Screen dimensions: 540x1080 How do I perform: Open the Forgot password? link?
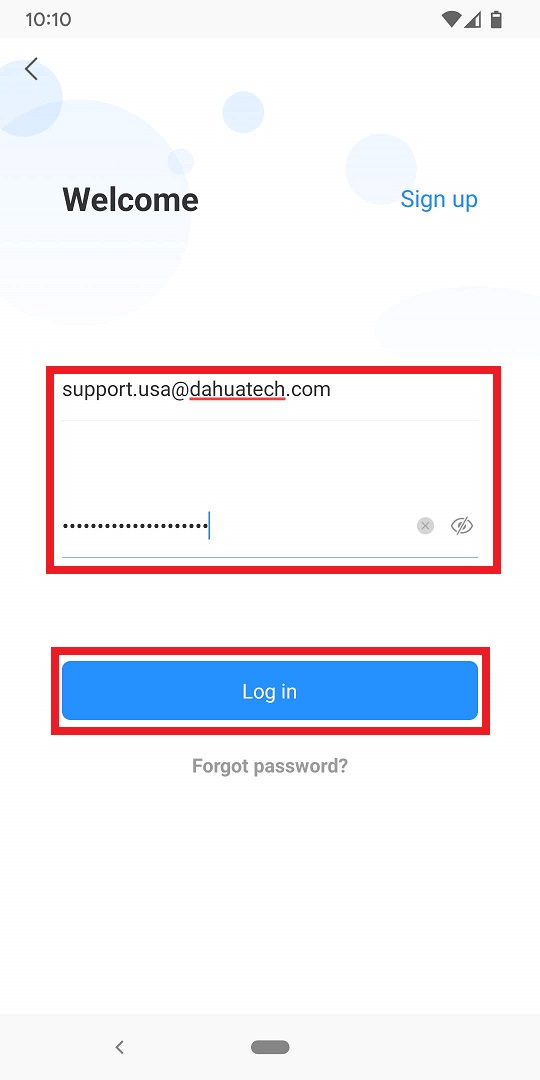pos(269,766)
